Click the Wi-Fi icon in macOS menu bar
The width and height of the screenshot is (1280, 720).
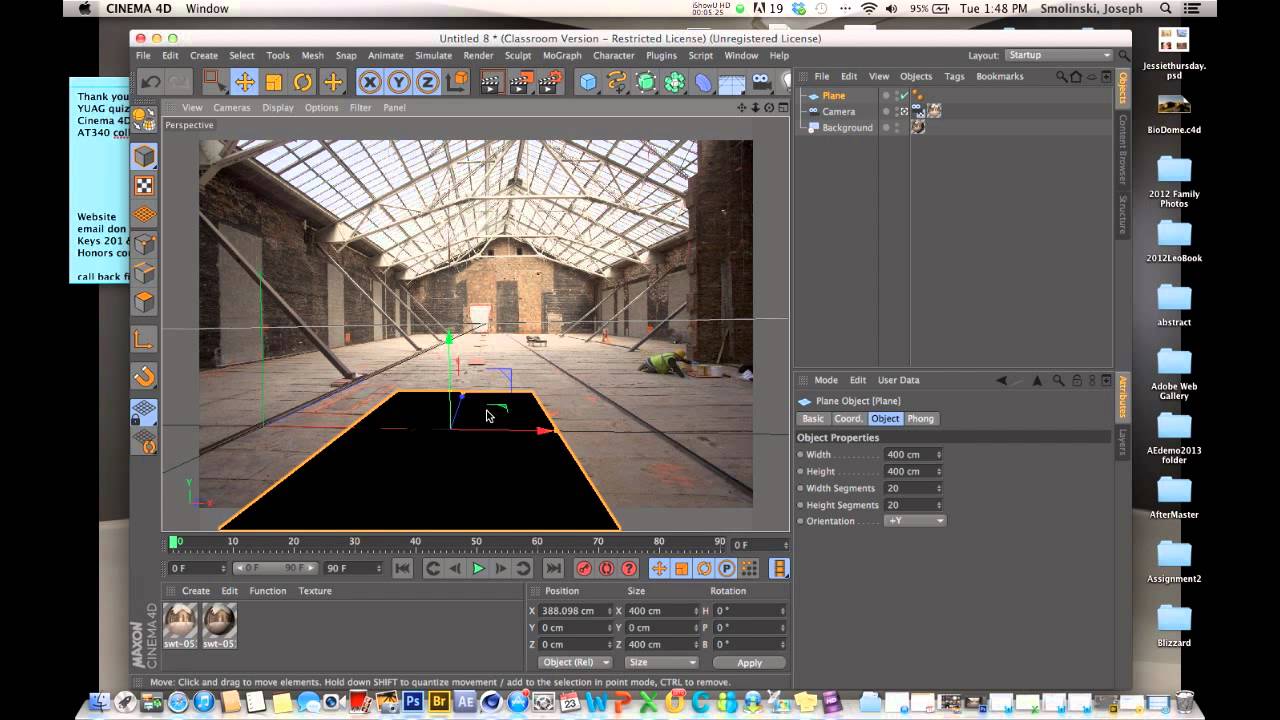(868, 8)
